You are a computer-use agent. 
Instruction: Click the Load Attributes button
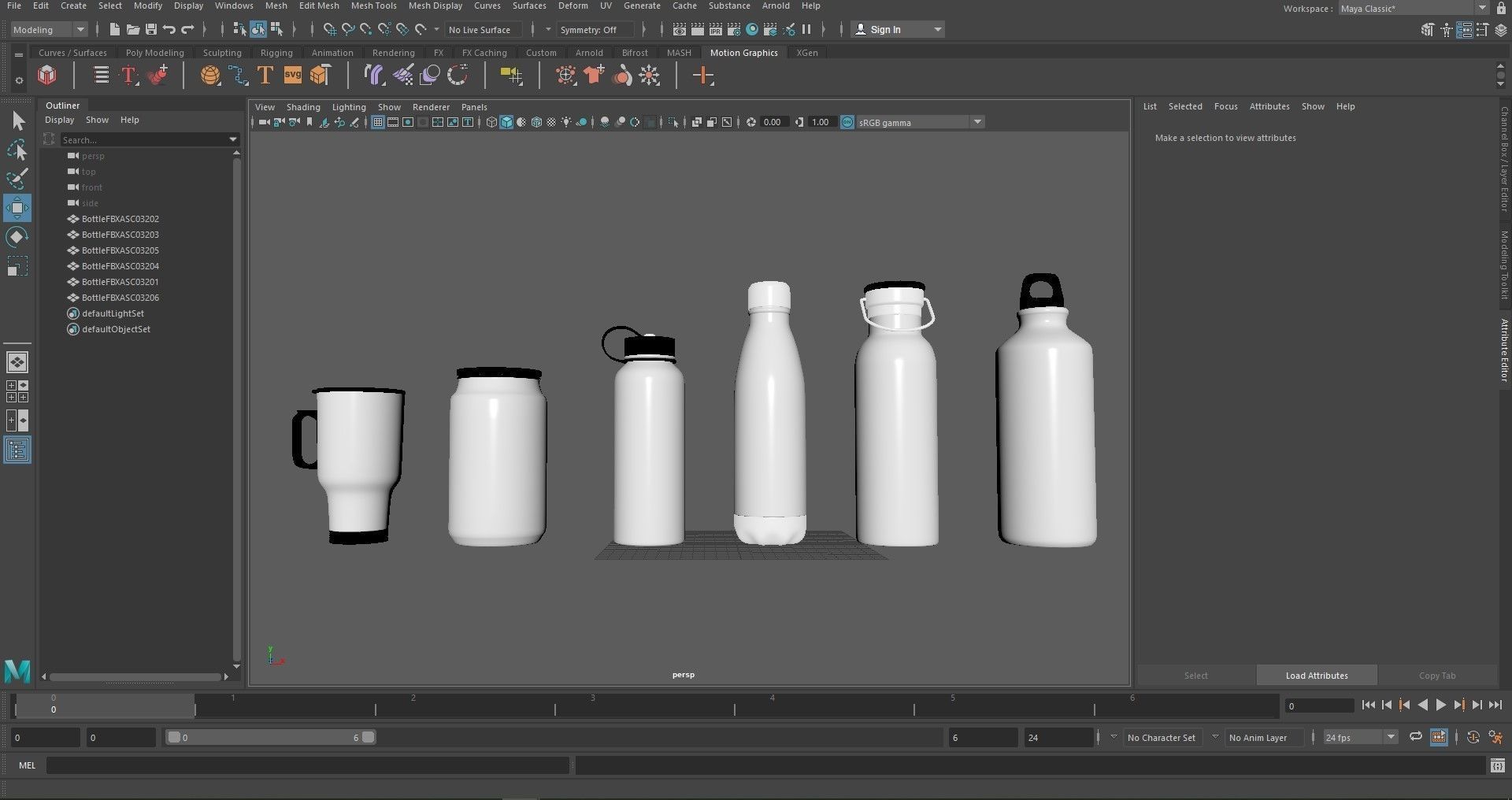coord(1317,676)
